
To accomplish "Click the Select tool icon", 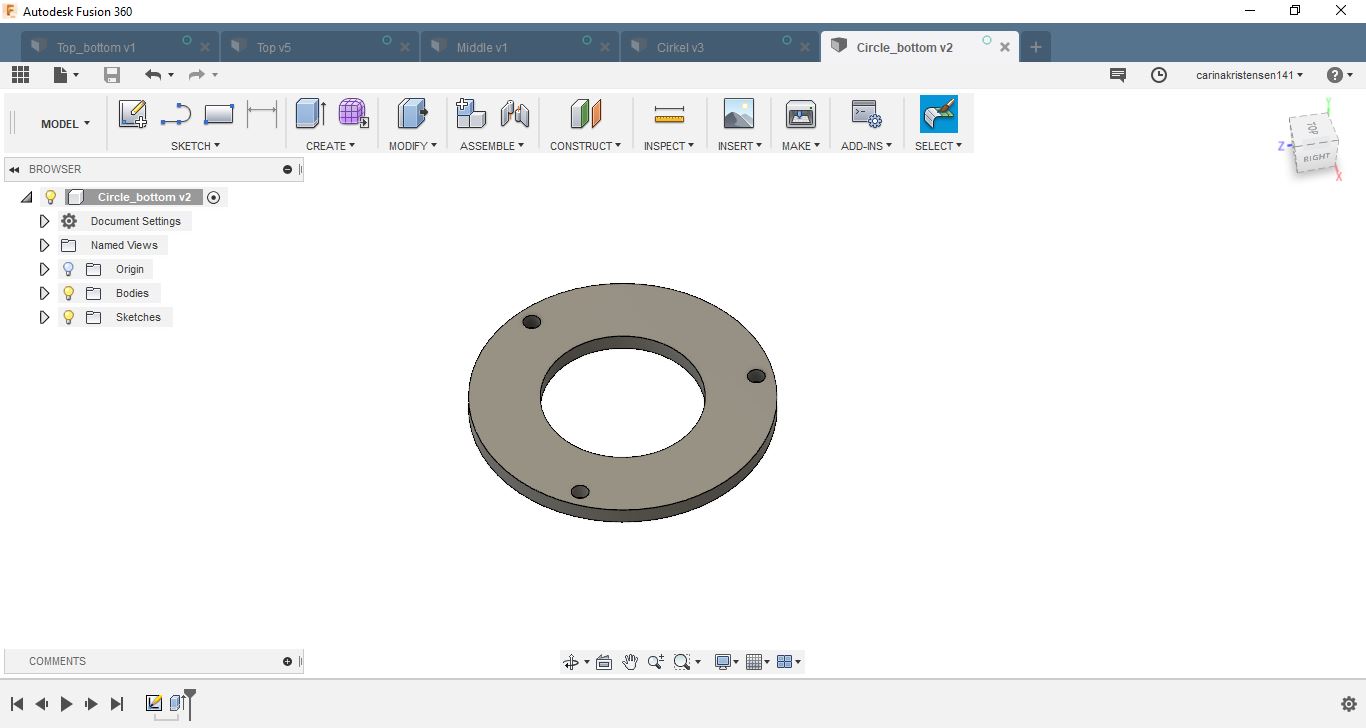I will click(x=939, y=114).
